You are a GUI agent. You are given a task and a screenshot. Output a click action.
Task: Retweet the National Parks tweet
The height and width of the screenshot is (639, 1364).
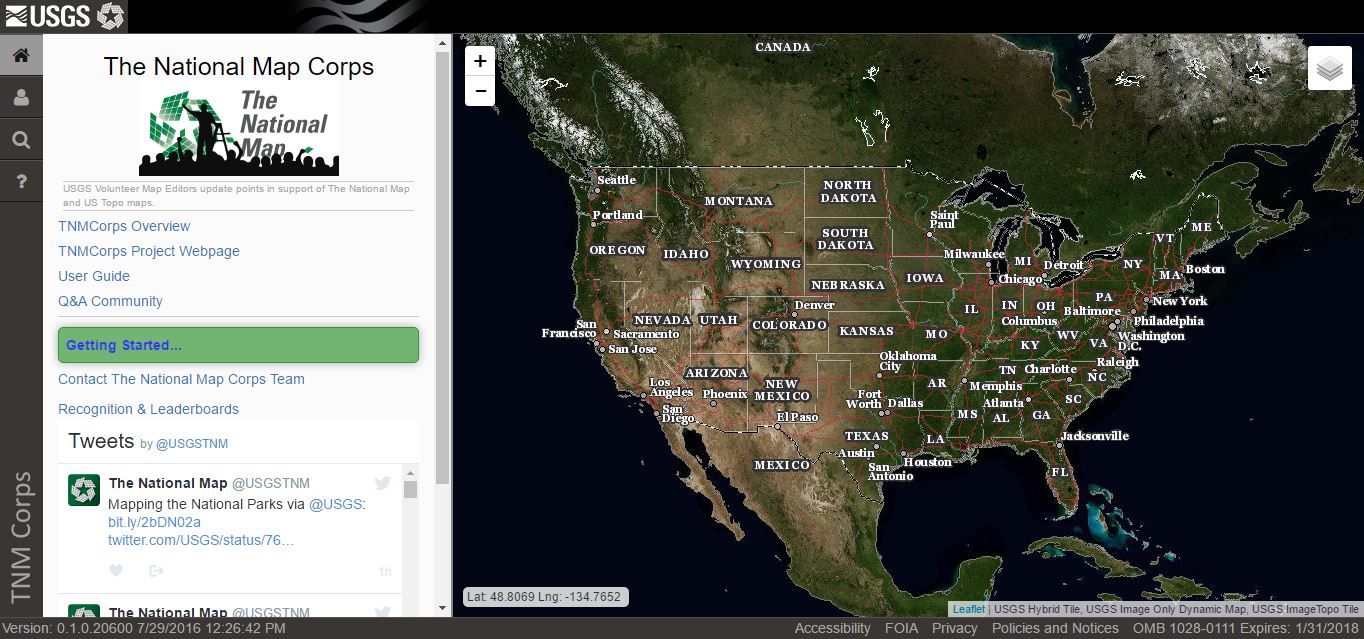[x=154, y=570]
